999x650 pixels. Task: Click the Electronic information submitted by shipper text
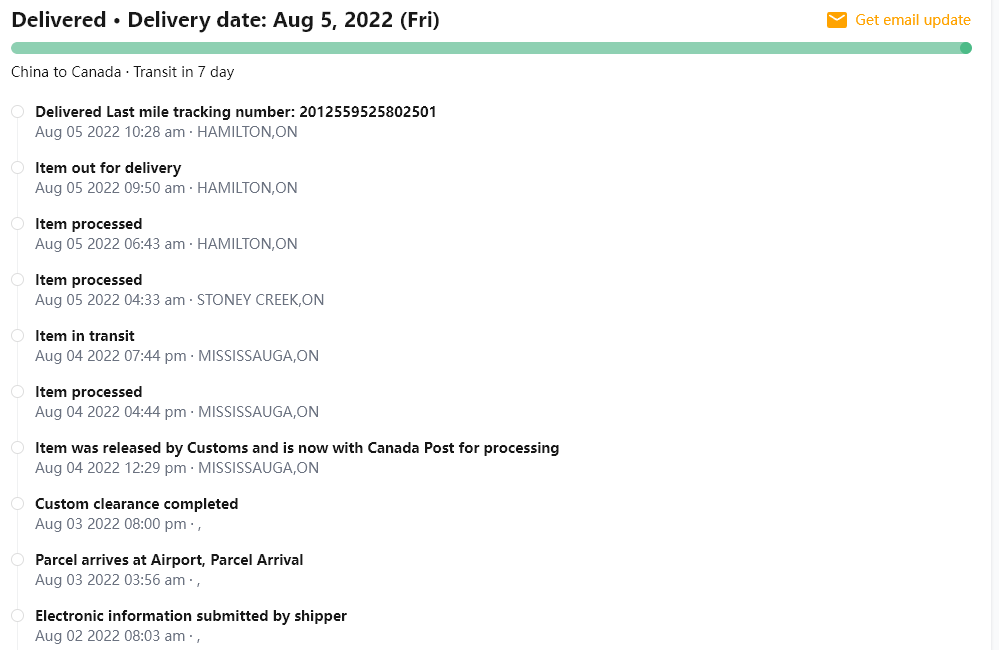(191, 616)
